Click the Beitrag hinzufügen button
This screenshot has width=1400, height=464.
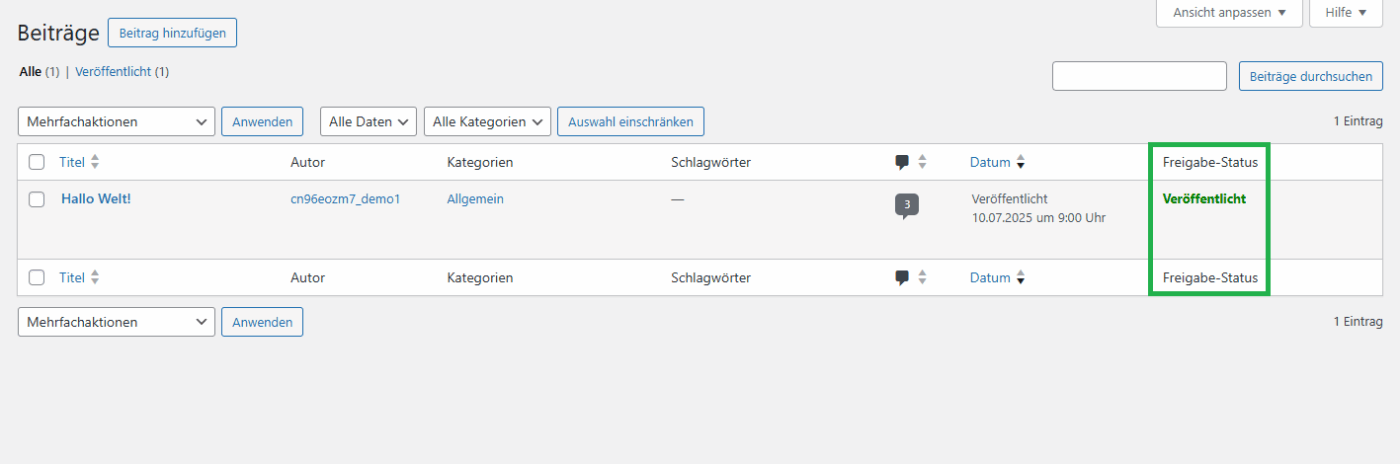(x=172, y=33)
